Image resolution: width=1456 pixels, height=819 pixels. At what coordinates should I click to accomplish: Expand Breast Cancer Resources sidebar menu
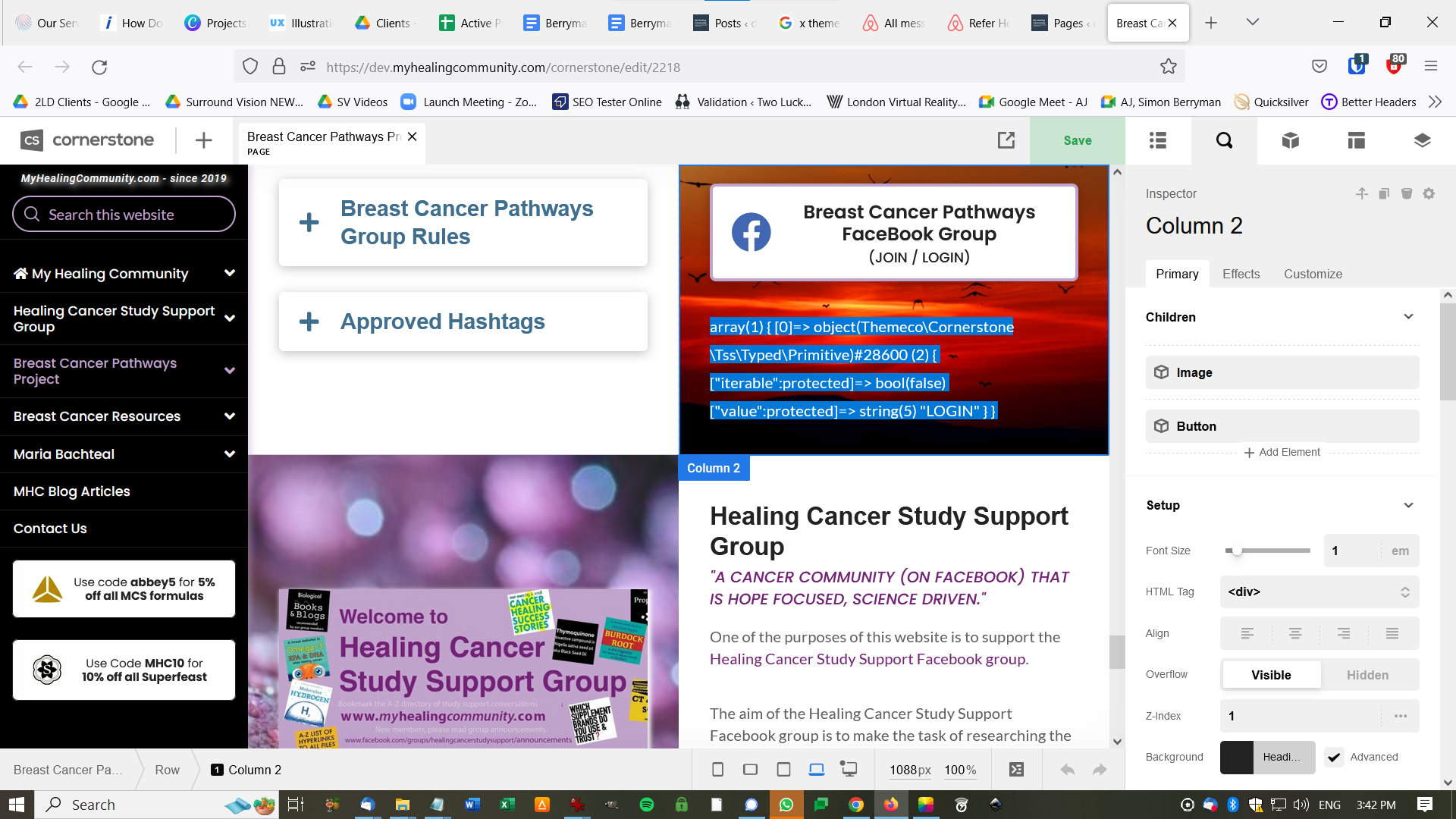tap(229, 416)
